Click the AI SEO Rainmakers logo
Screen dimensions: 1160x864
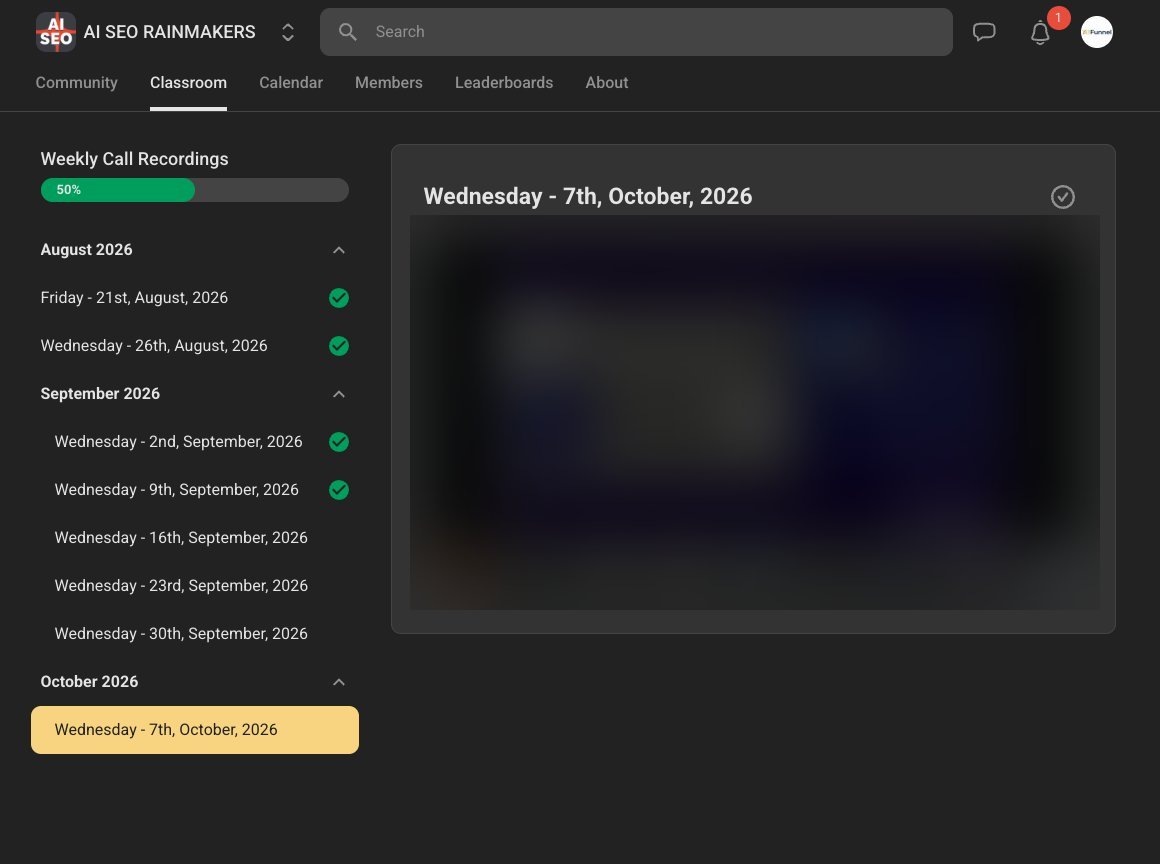click(56, 32)
